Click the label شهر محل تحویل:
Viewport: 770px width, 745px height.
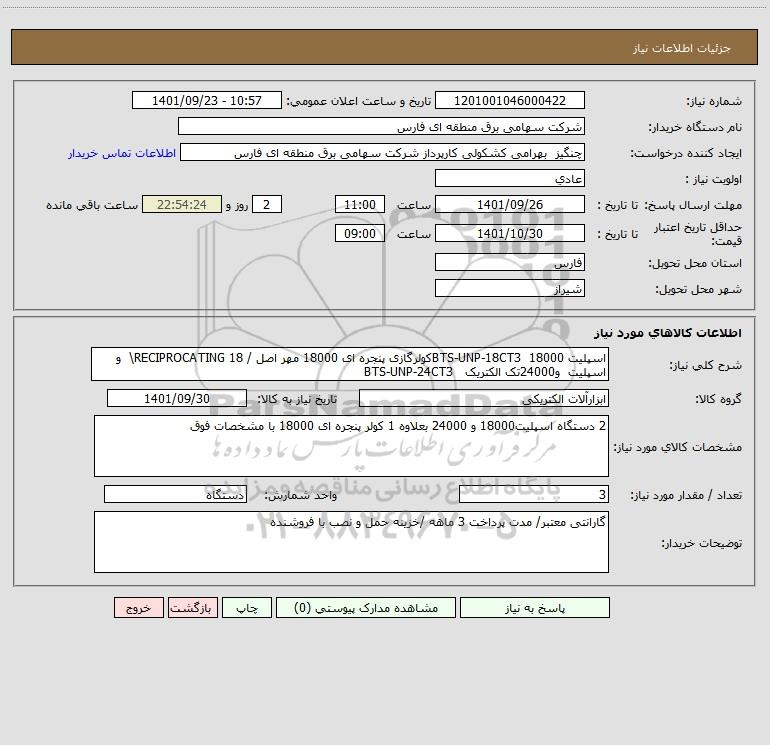click(x=699, y=290)
